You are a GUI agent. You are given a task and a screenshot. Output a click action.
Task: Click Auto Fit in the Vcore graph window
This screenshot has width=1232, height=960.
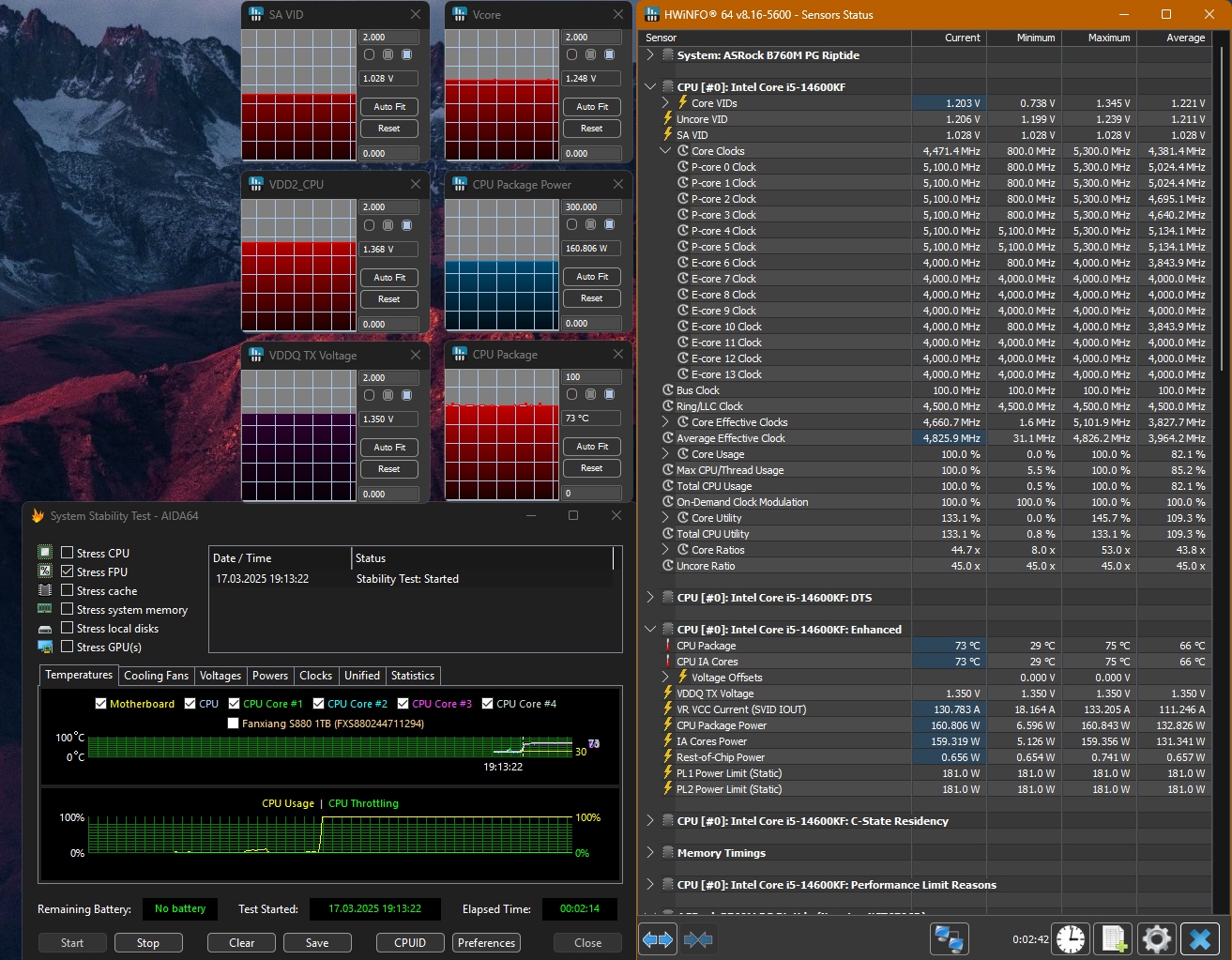592,107
